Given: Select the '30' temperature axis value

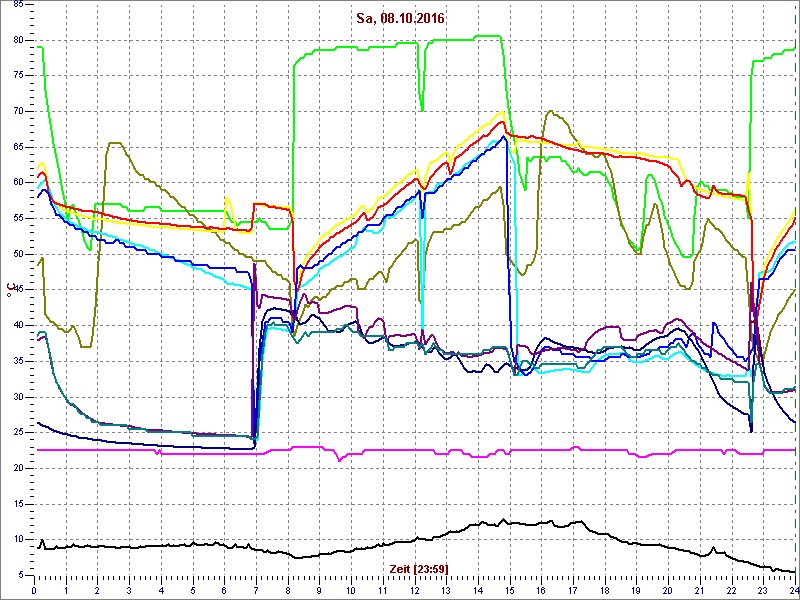Looking at the screenshot, I should pos(18,397).
